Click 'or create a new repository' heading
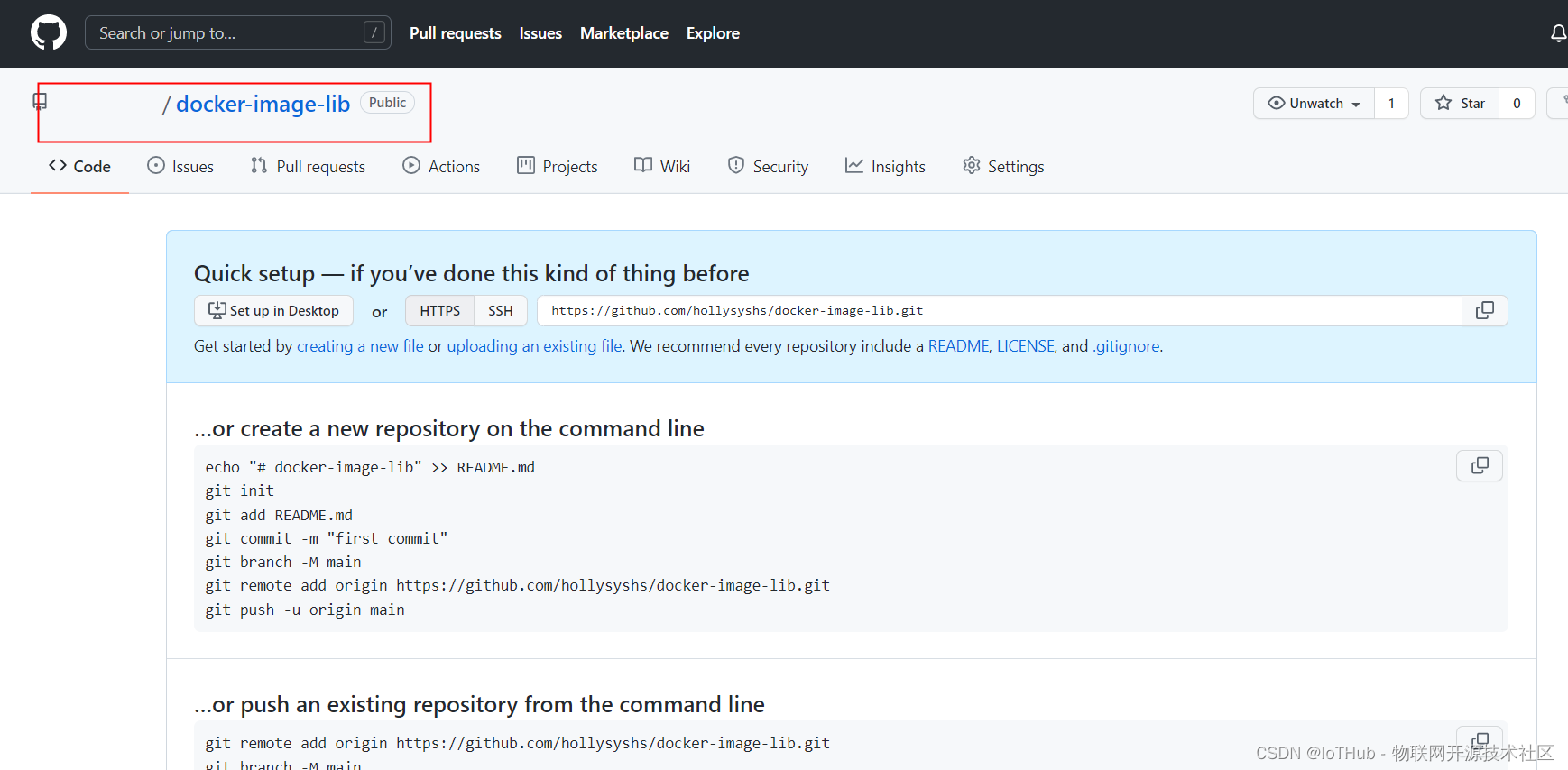The width and height of the screenshot is (1568, 770). (449, 428)
